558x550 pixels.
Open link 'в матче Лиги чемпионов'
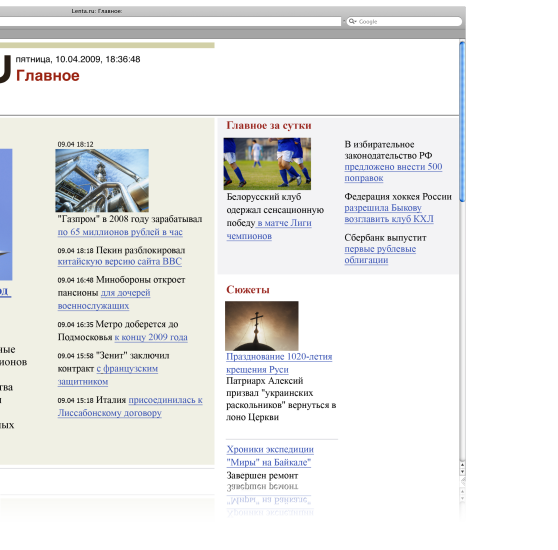(x=269, y=229)
